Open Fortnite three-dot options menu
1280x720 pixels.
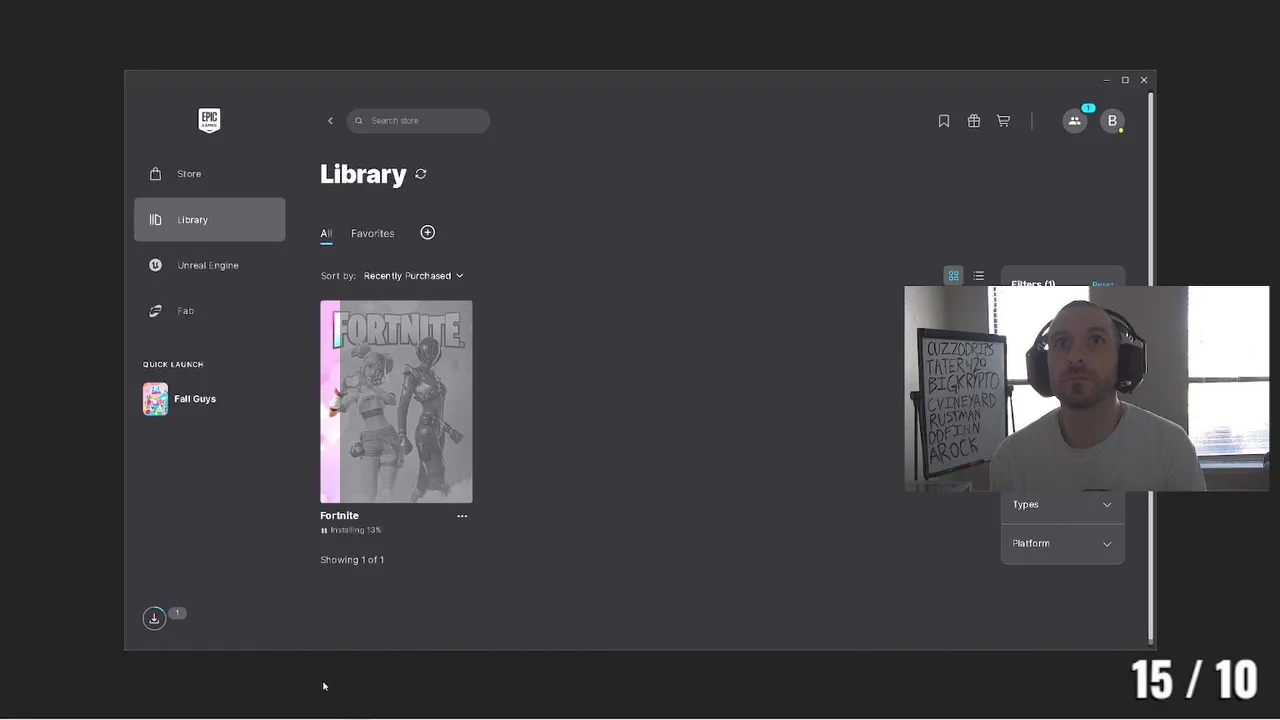tap(462, 516)
